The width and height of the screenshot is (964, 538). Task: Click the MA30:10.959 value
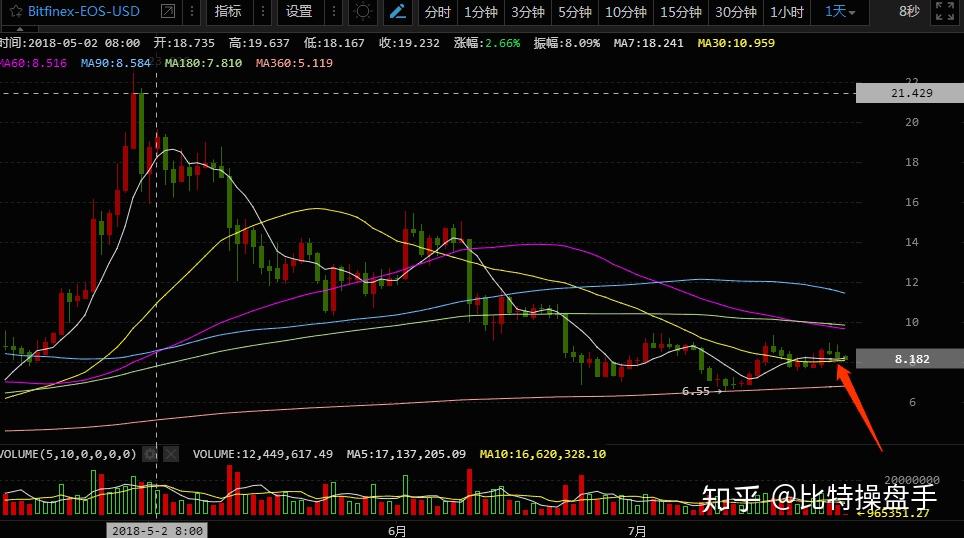pyautogui.click(x=736, y=43)
